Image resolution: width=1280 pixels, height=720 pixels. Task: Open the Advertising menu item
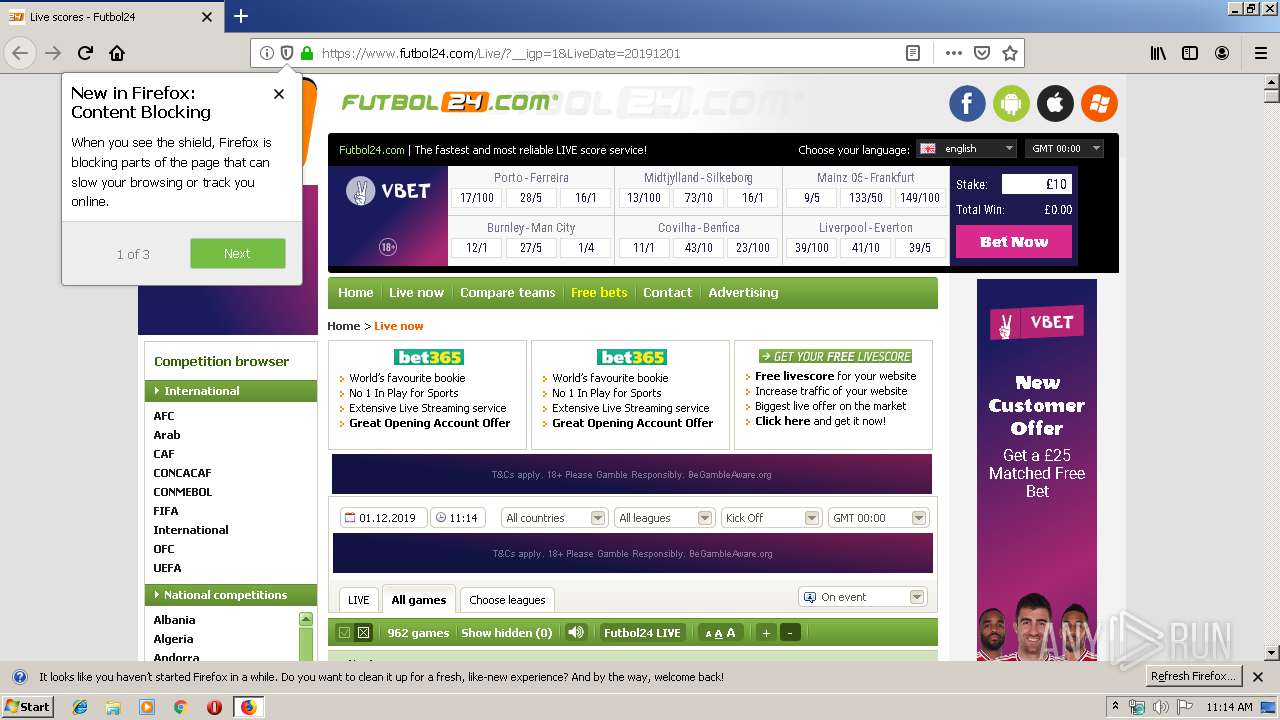tap(743, 293)
